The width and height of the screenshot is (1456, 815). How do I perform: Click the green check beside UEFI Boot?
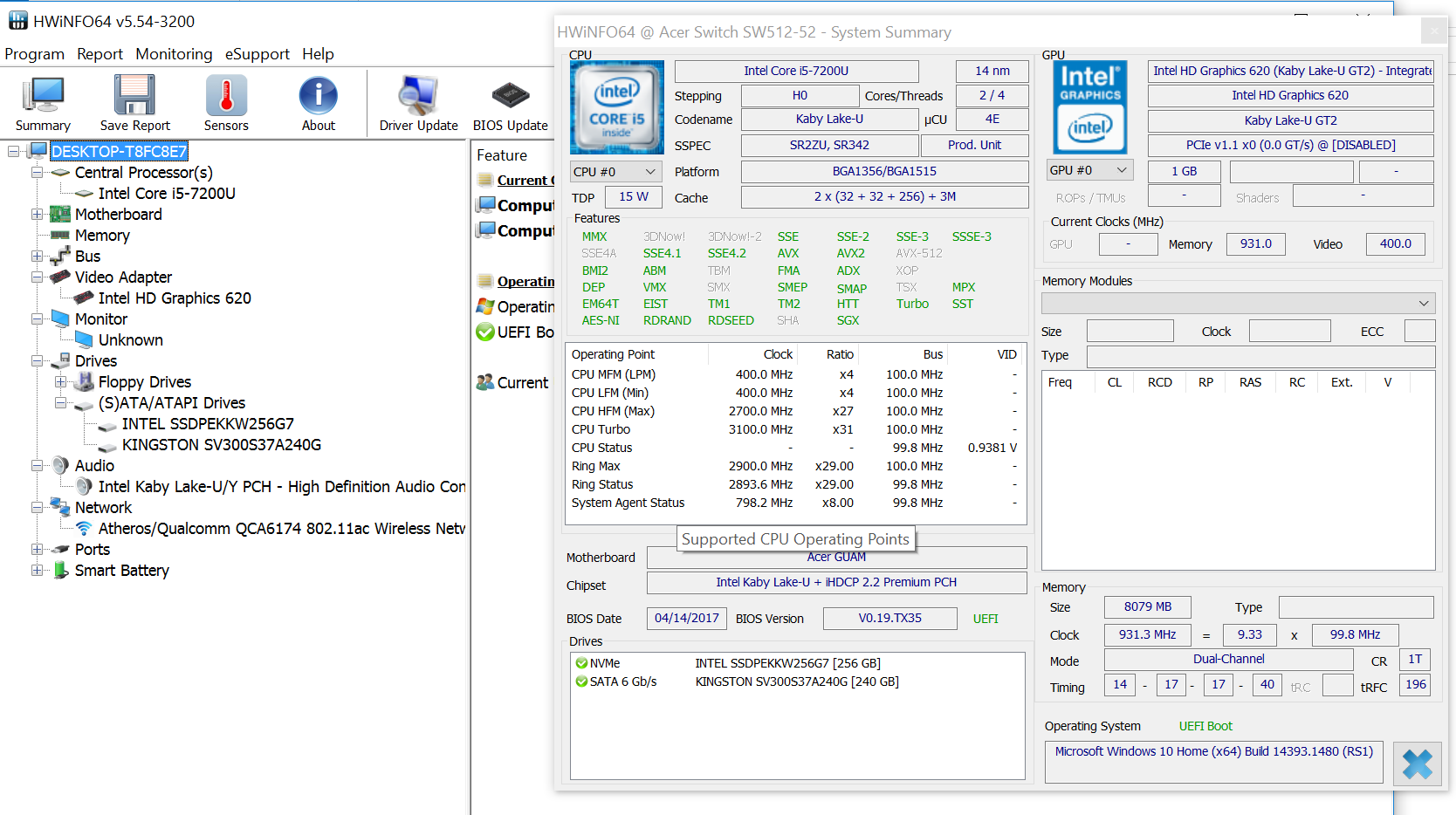pos(485,332)
